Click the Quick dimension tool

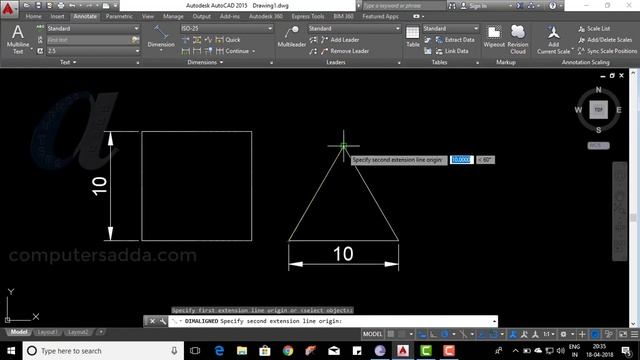228,40
